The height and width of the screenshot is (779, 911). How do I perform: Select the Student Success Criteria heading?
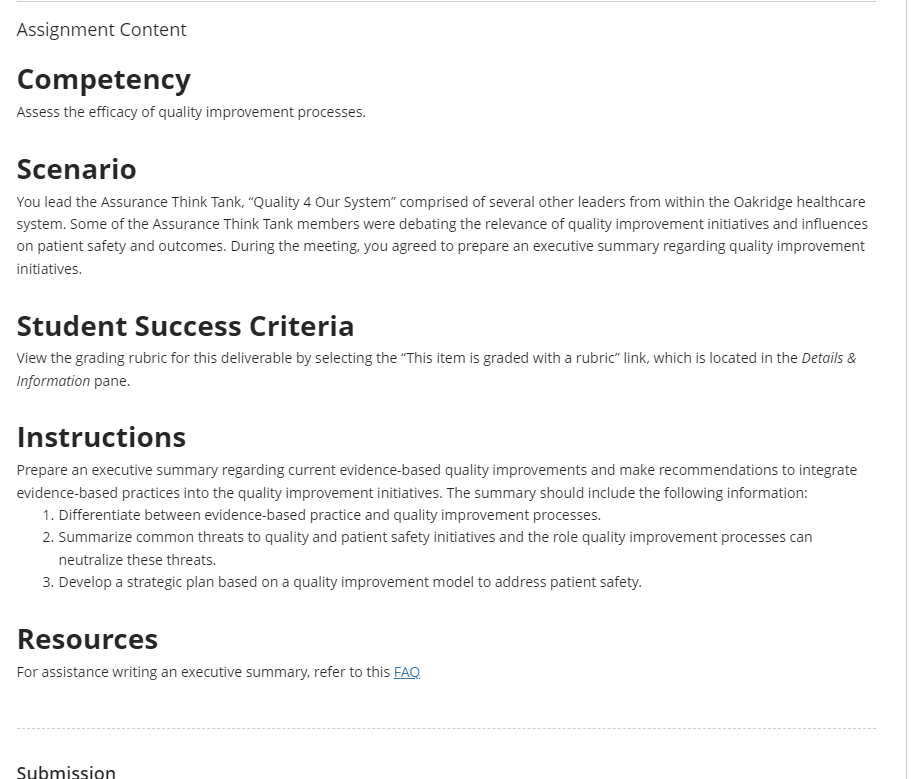[x=185, y=326]
